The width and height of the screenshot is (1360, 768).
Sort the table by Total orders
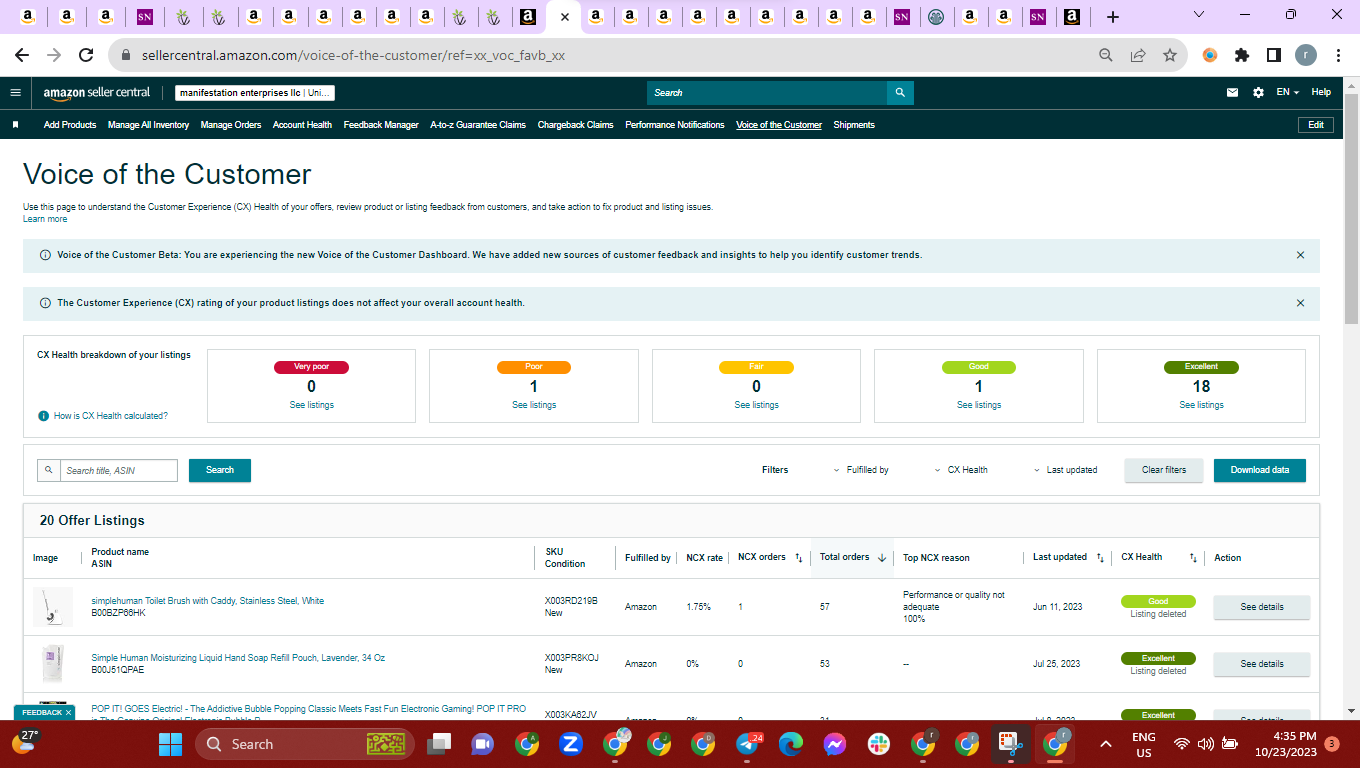point(882,558)
